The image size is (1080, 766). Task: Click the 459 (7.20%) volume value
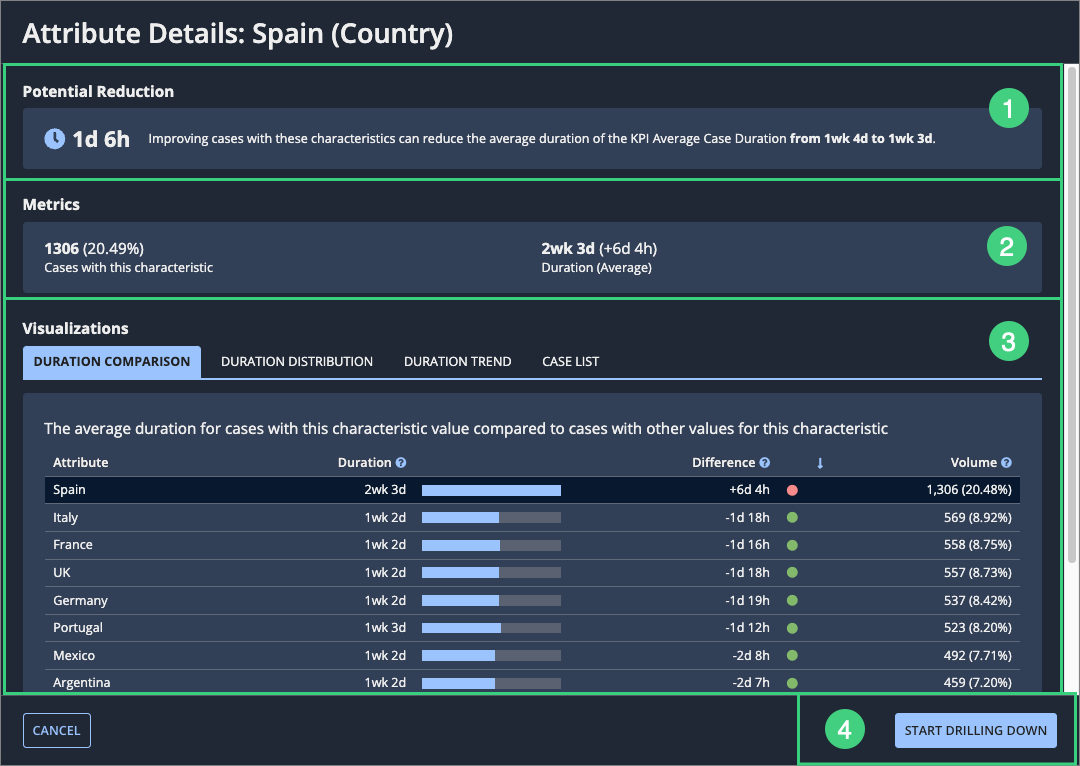click(977, 683)
